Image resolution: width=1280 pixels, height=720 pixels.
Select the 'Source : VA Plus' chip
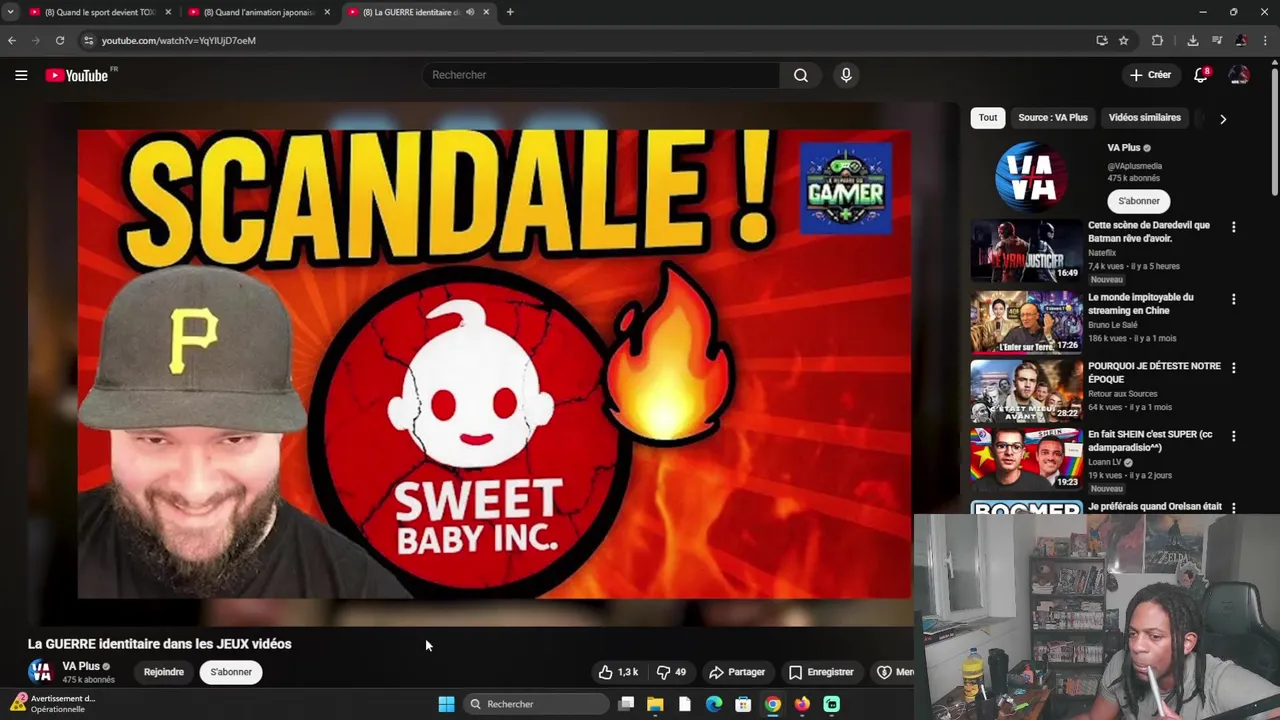(x=1053, y=118)
